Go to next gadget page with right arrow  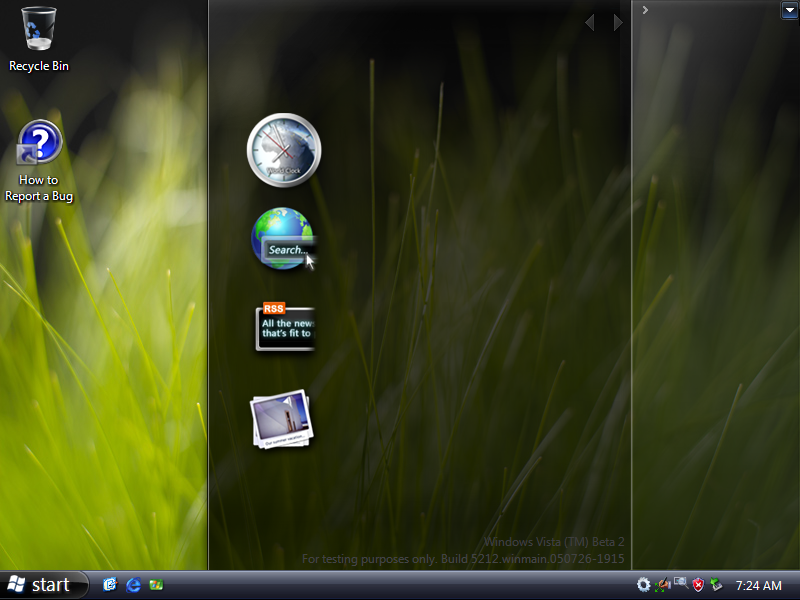617,22
